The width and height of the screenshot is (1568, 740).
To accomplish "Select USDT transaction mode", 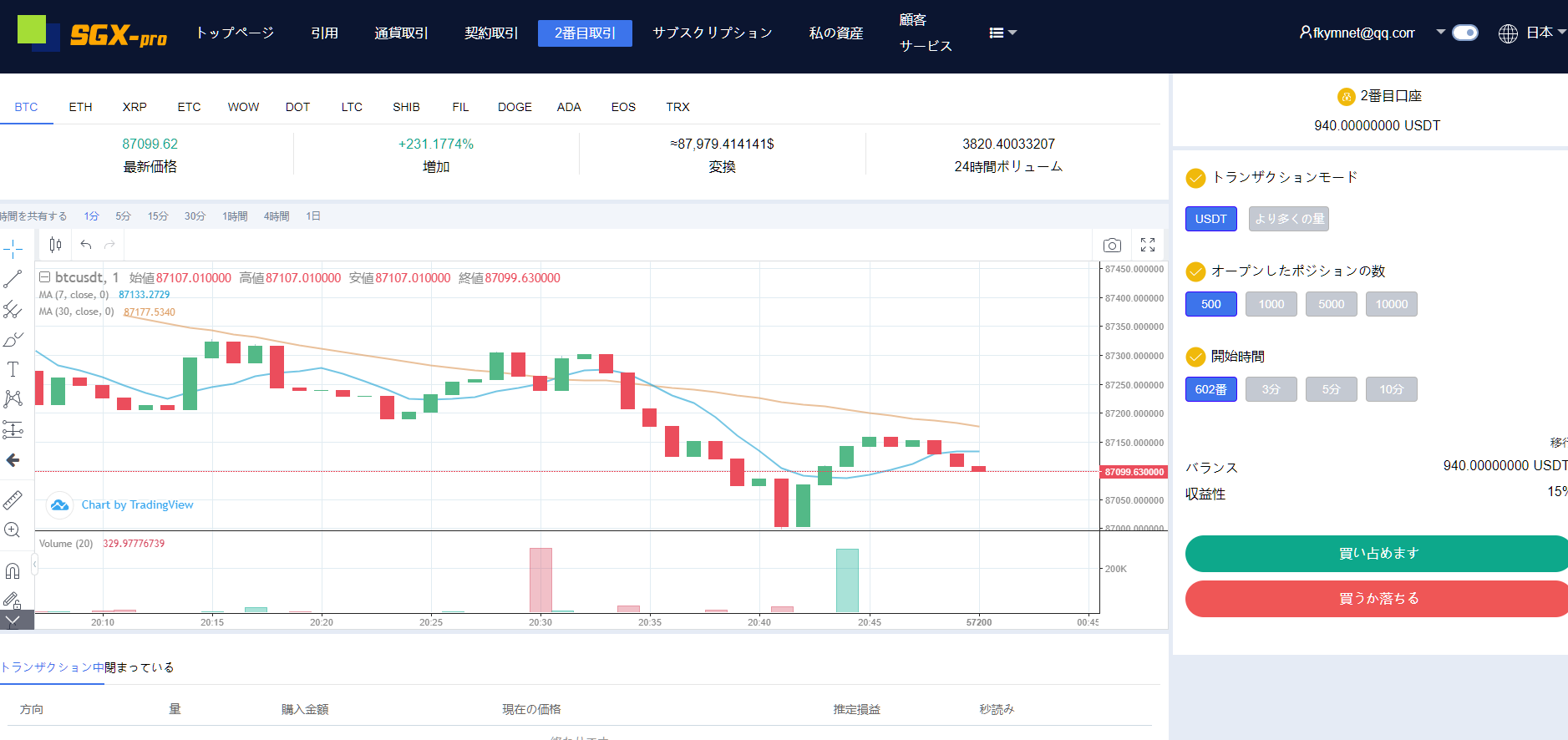I will pyautogui.click(x=1210, y=219).
